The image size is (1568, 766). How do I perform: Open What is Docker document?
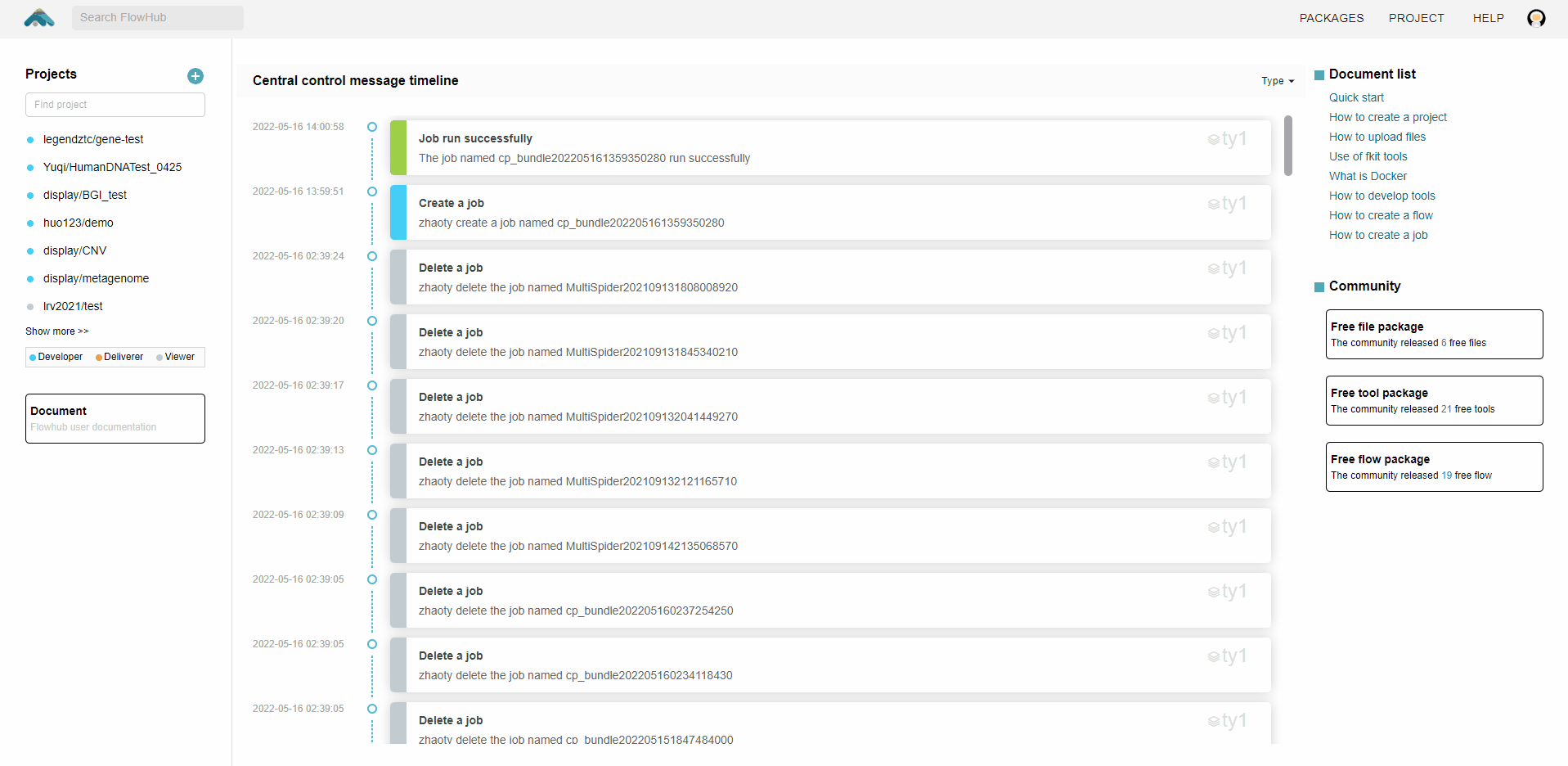(1368, 176)
